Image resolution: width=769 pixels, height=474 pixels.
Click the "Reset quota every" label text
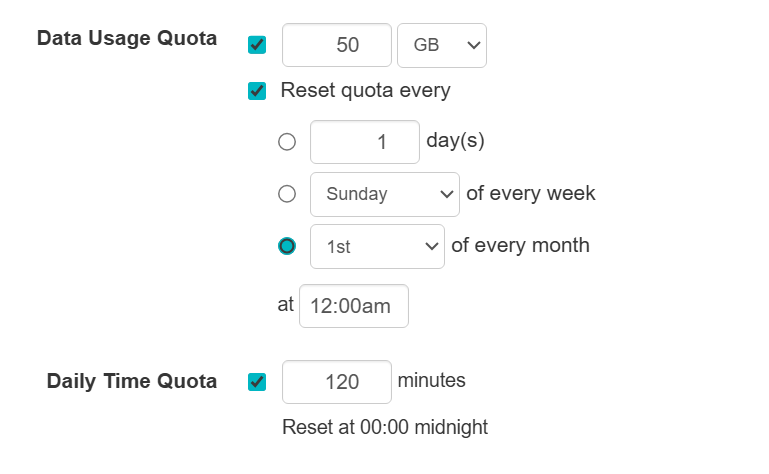click(365, 91)
